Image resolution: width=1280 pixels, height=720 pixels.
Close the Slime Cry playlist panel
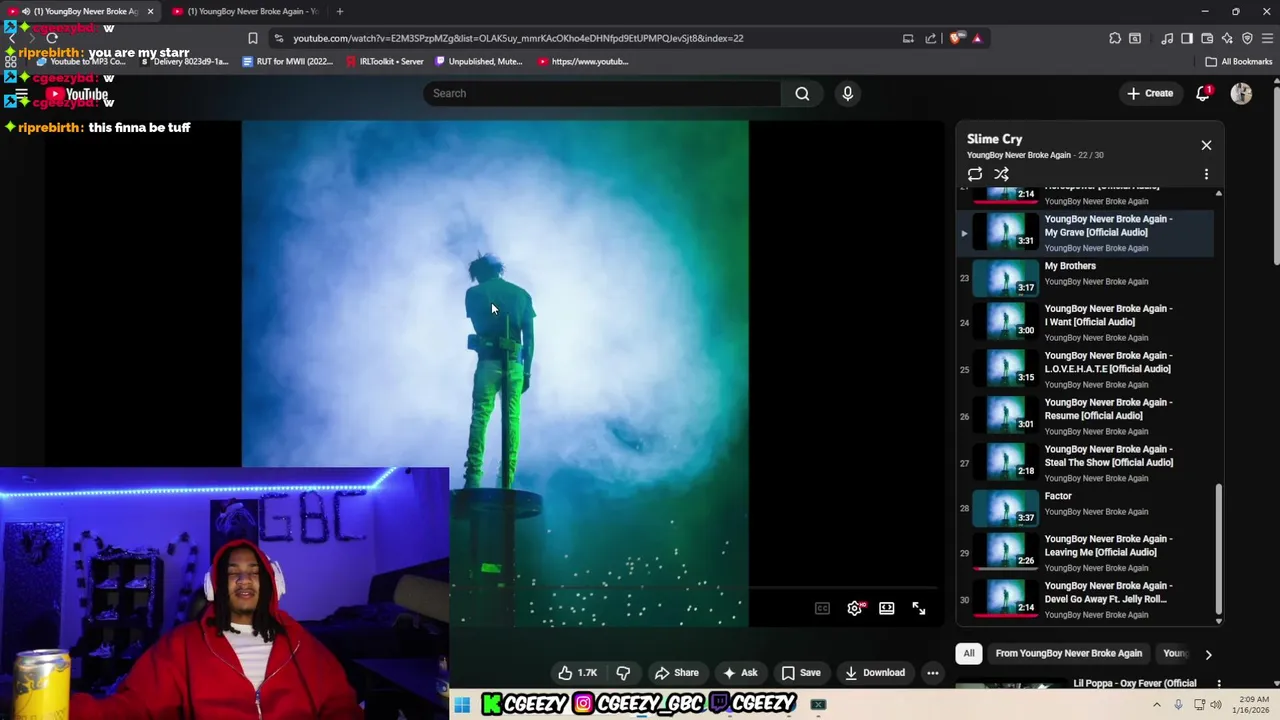(1206, 145)
